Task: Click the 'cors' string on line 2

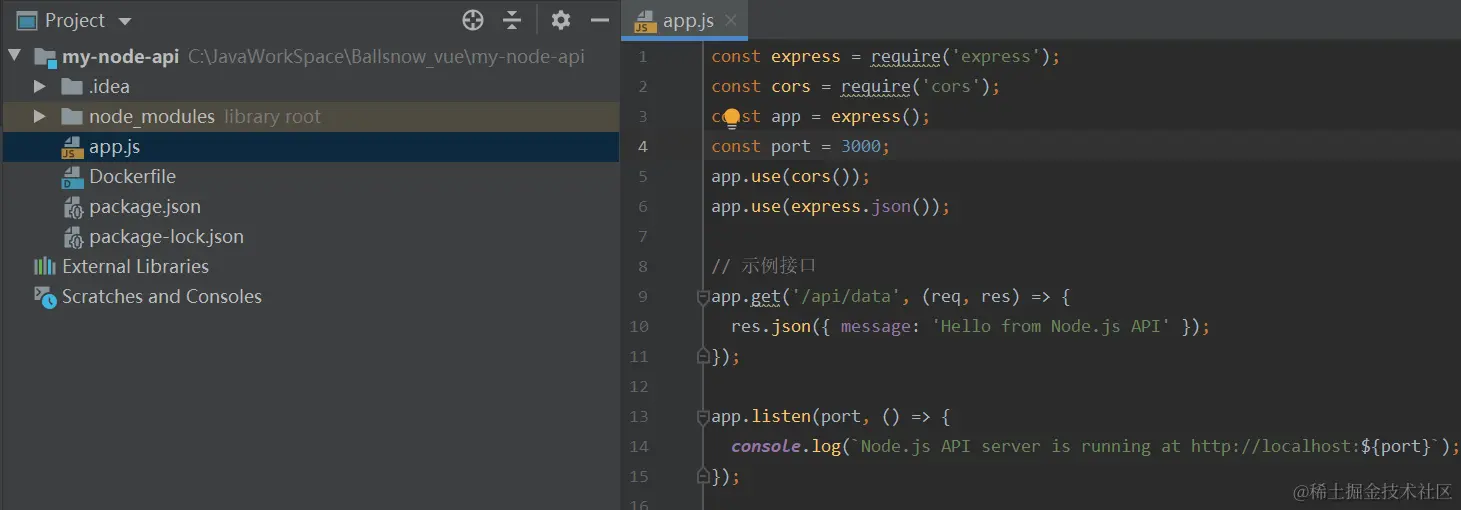Action: coord(950,87)
